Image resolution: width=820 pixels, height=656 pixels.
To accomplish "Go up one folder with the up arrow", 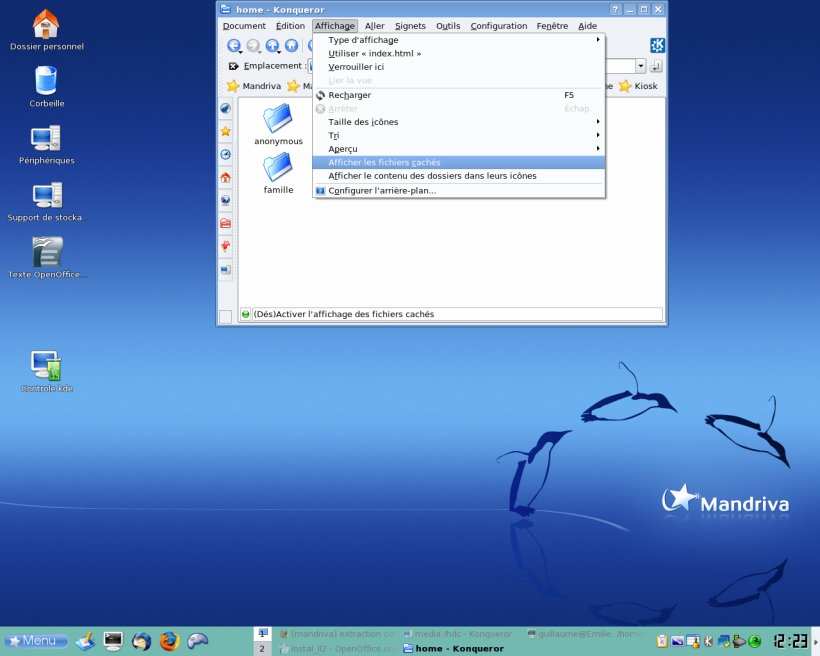I will (x=272, y=46).
